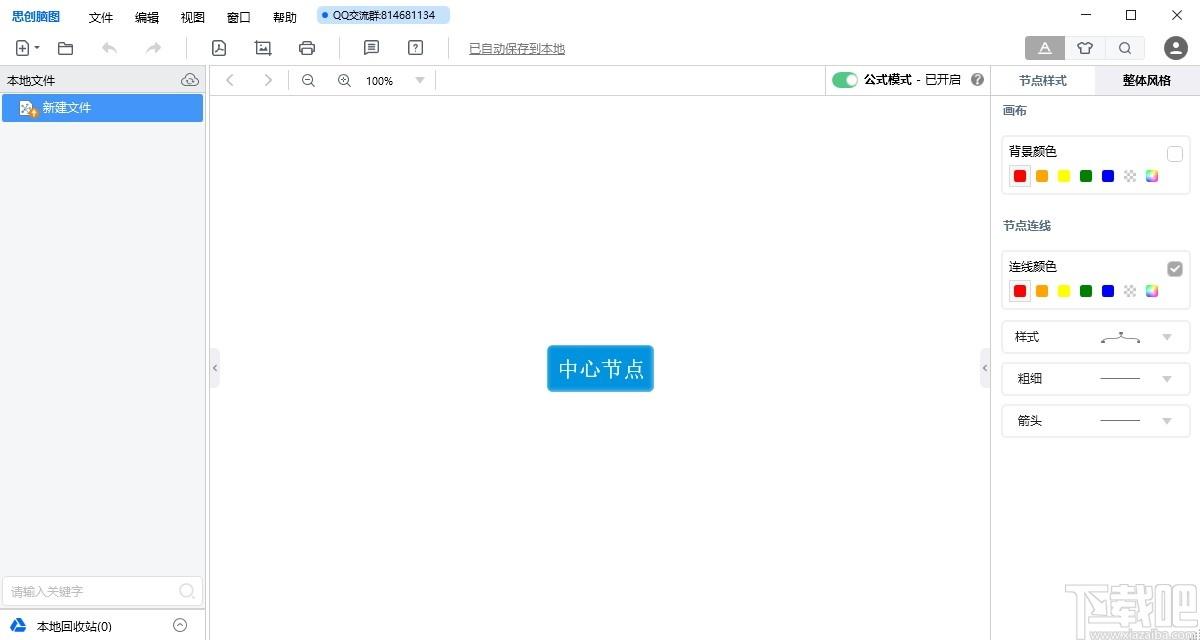Click the export as image icon
Viewport: 1200px width, 640px height.
click(x=263, y=48)
